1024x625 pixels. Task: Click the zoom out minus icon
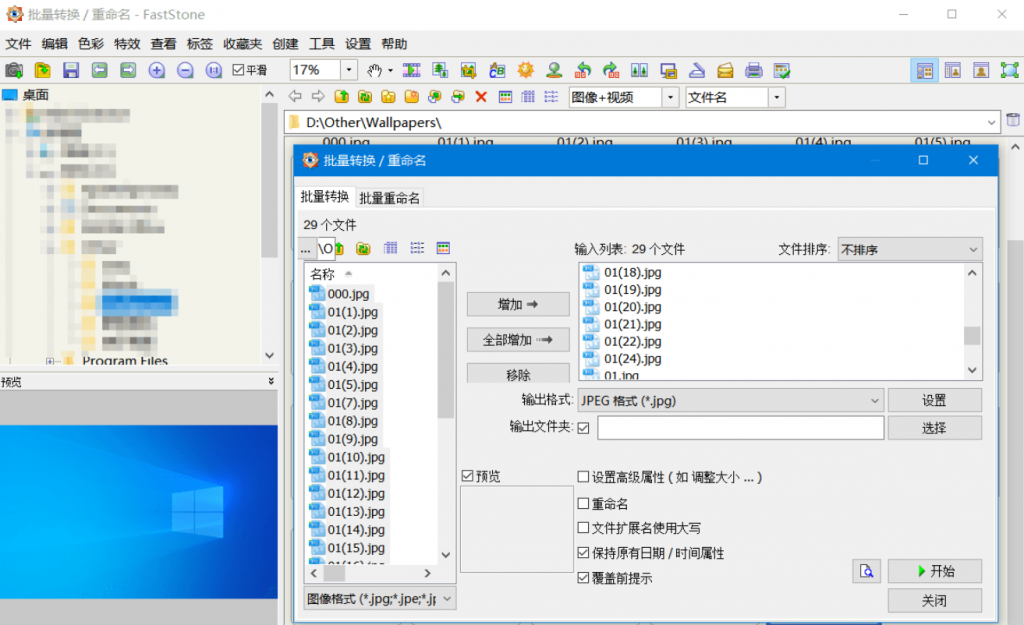click(x=185, y=70)
